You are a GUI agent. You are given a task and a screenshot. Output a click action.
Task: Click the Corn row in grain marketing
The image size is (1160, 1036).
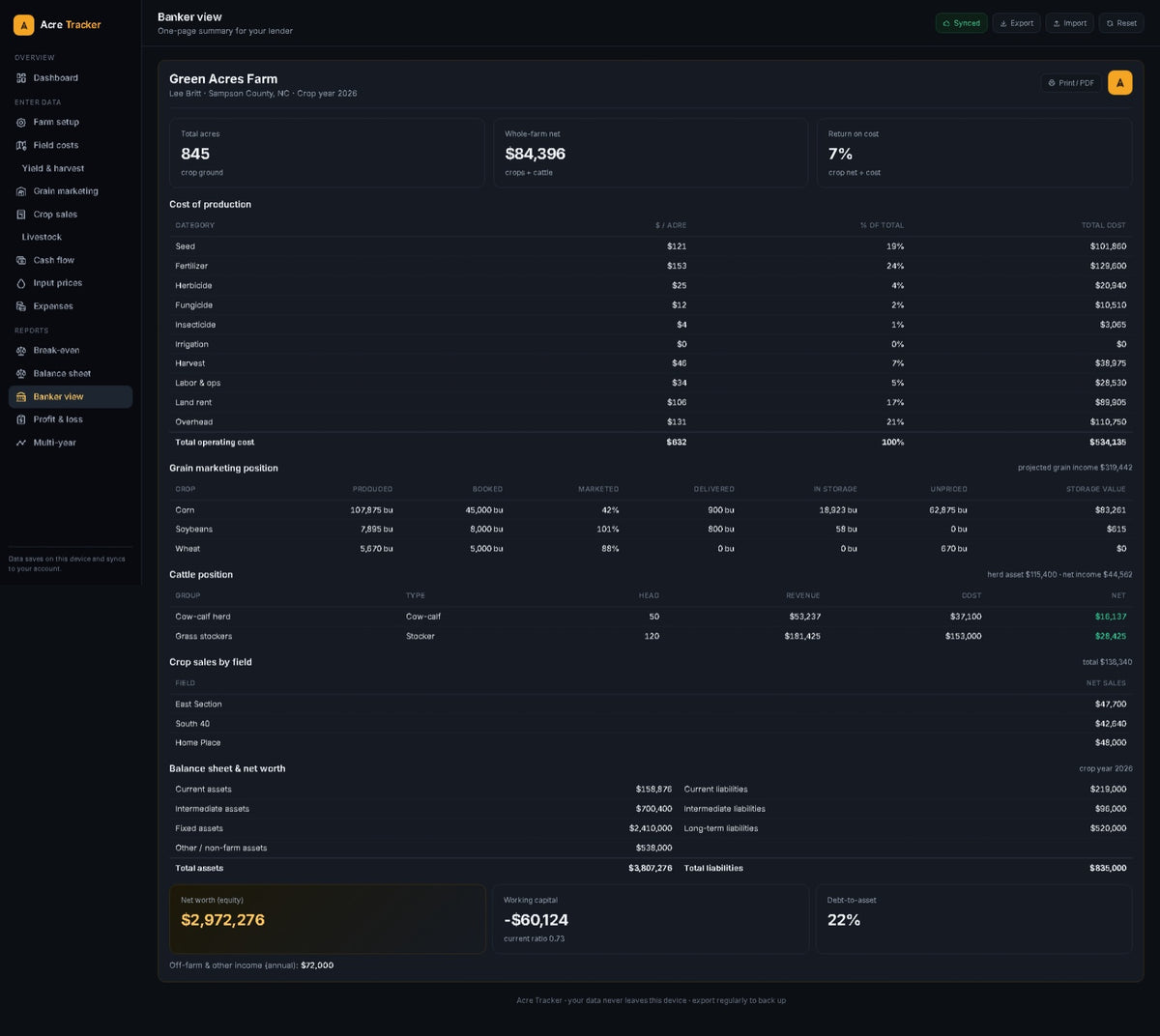click(x=651, y=510)
